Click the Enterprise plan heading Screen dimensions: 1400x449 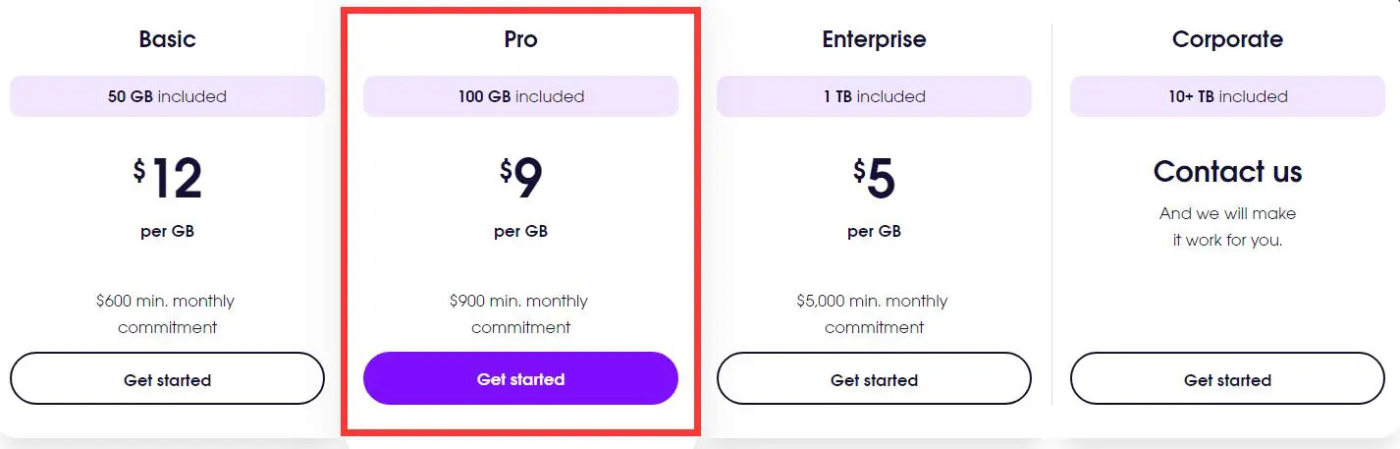(x=874, y=40)
